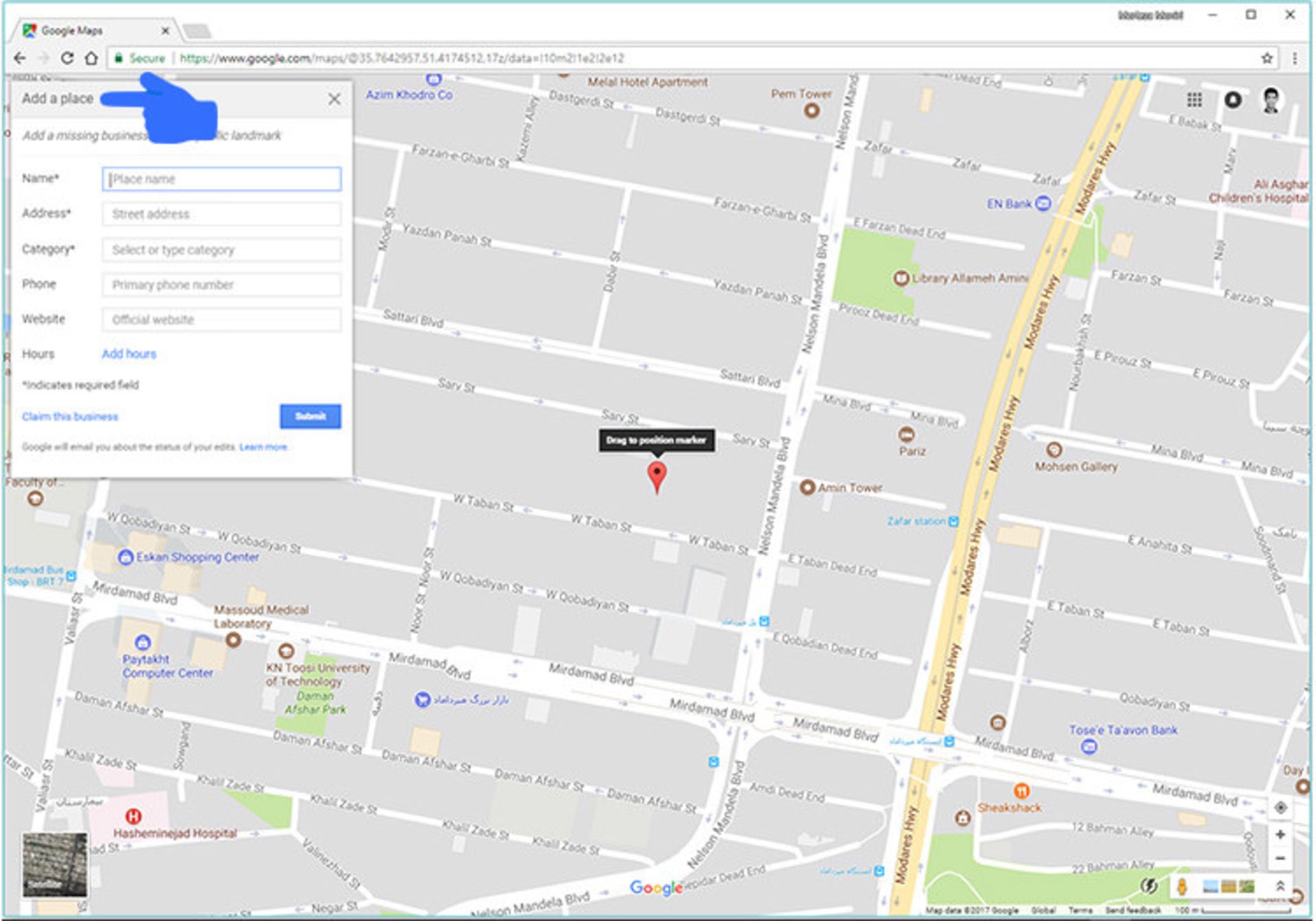Select the Pariz restaurant marker
Viewport: 1316px width, 921px height.
(906, 434)
